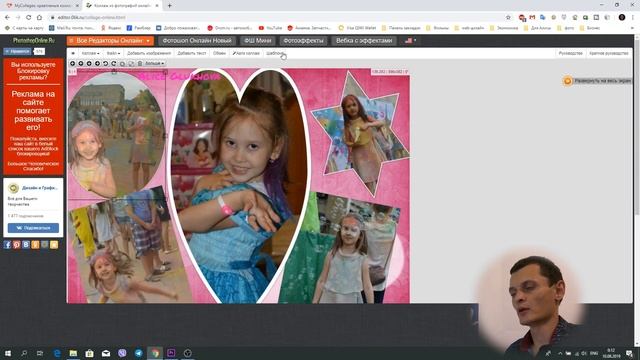Click the grey share icon after Odnoklassniki
Screen dimensions: 640x360
click(44, 244)
